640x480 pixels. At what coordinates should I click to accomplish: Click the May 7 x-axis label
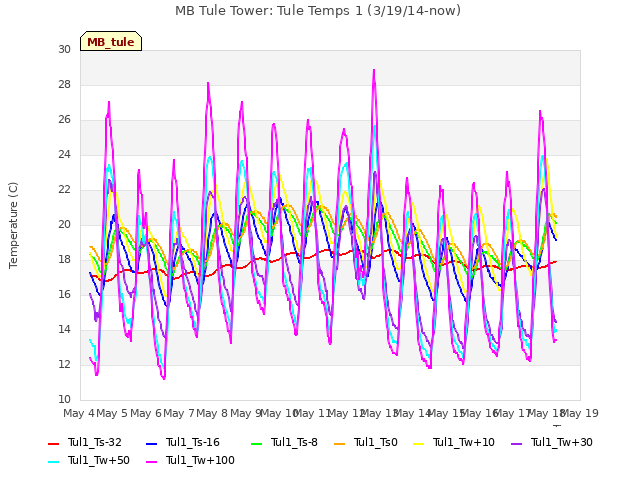(179, 413)
